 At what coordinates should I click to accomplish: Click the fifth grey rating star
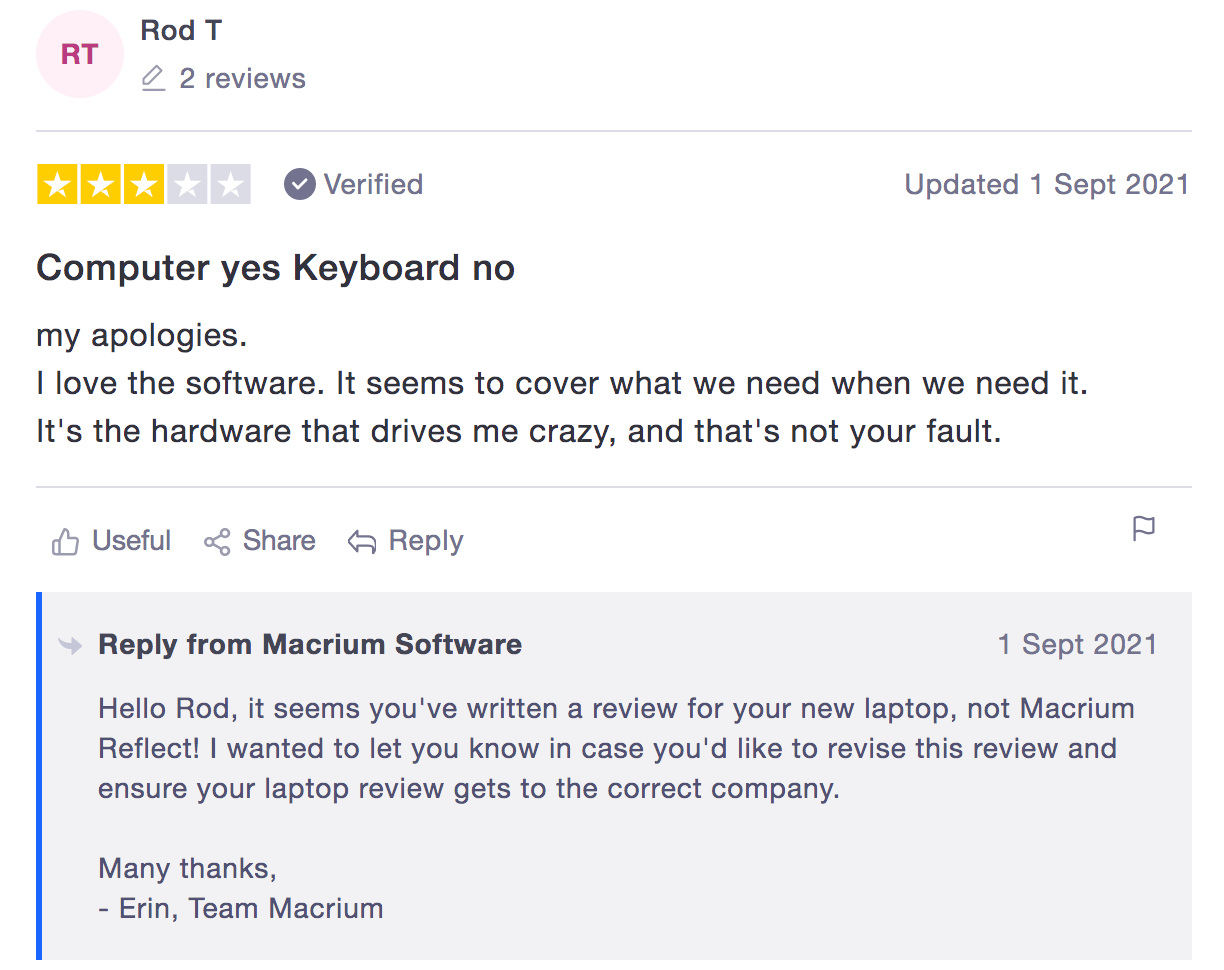point(231,185)
